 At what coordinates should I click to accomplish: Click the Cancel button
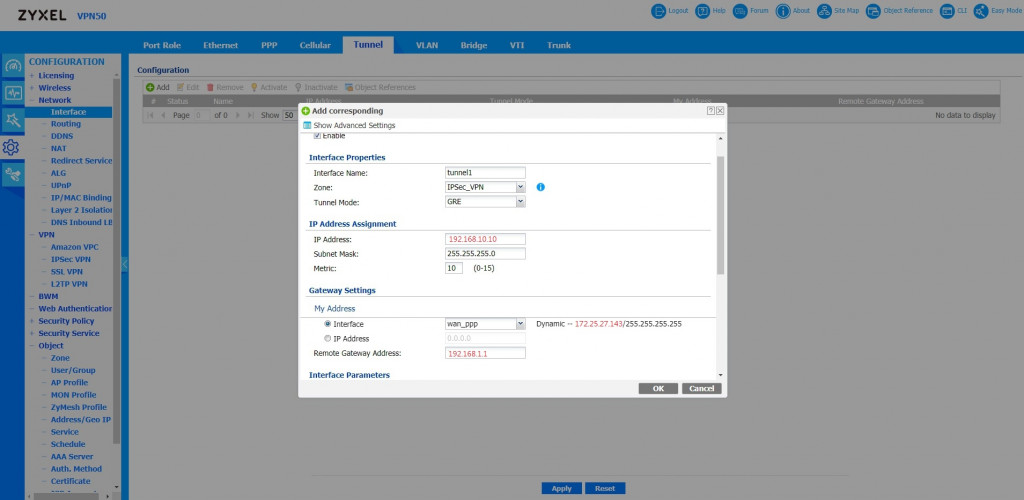click(701, 388)
